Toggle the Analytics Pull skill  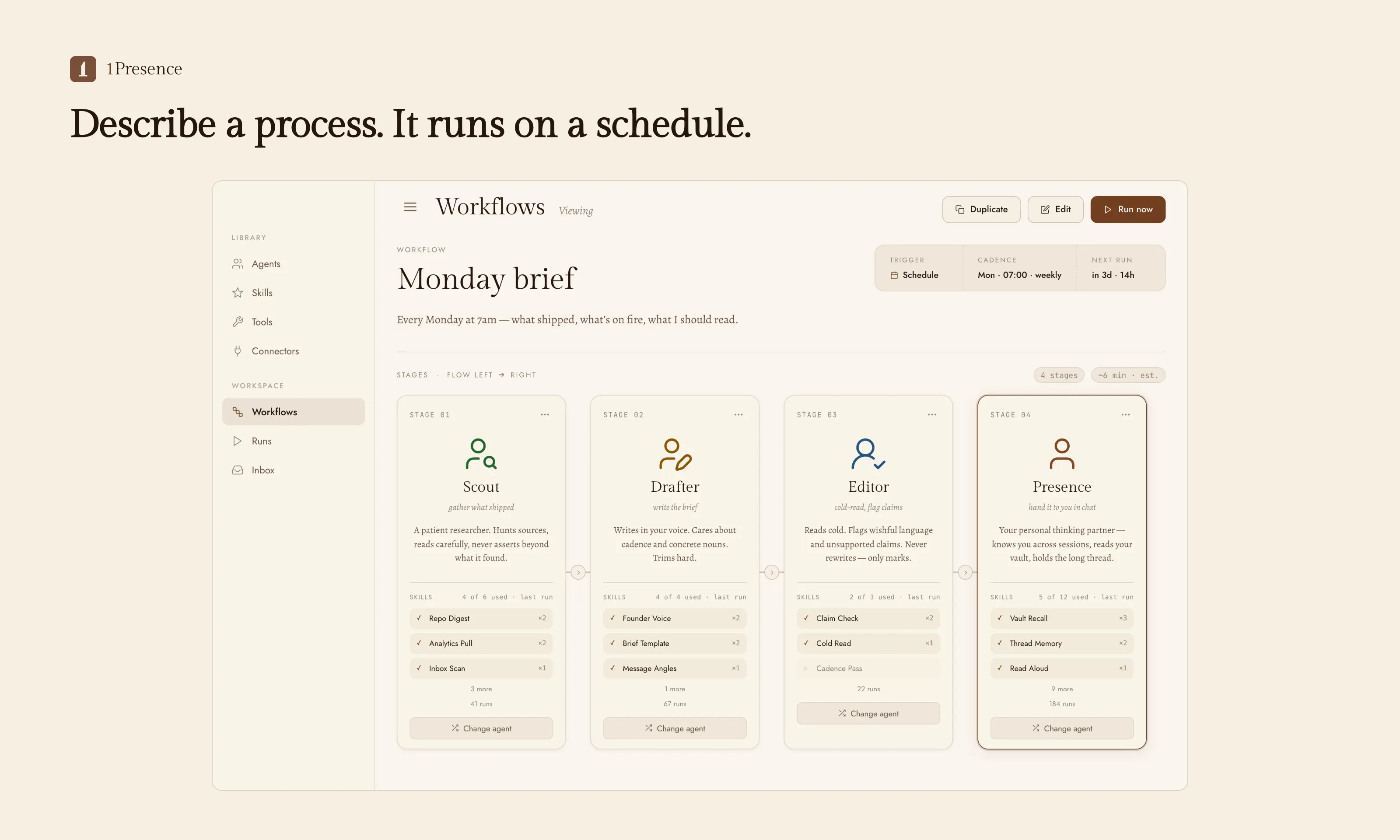pyautogui.click(x=481, y=643)
